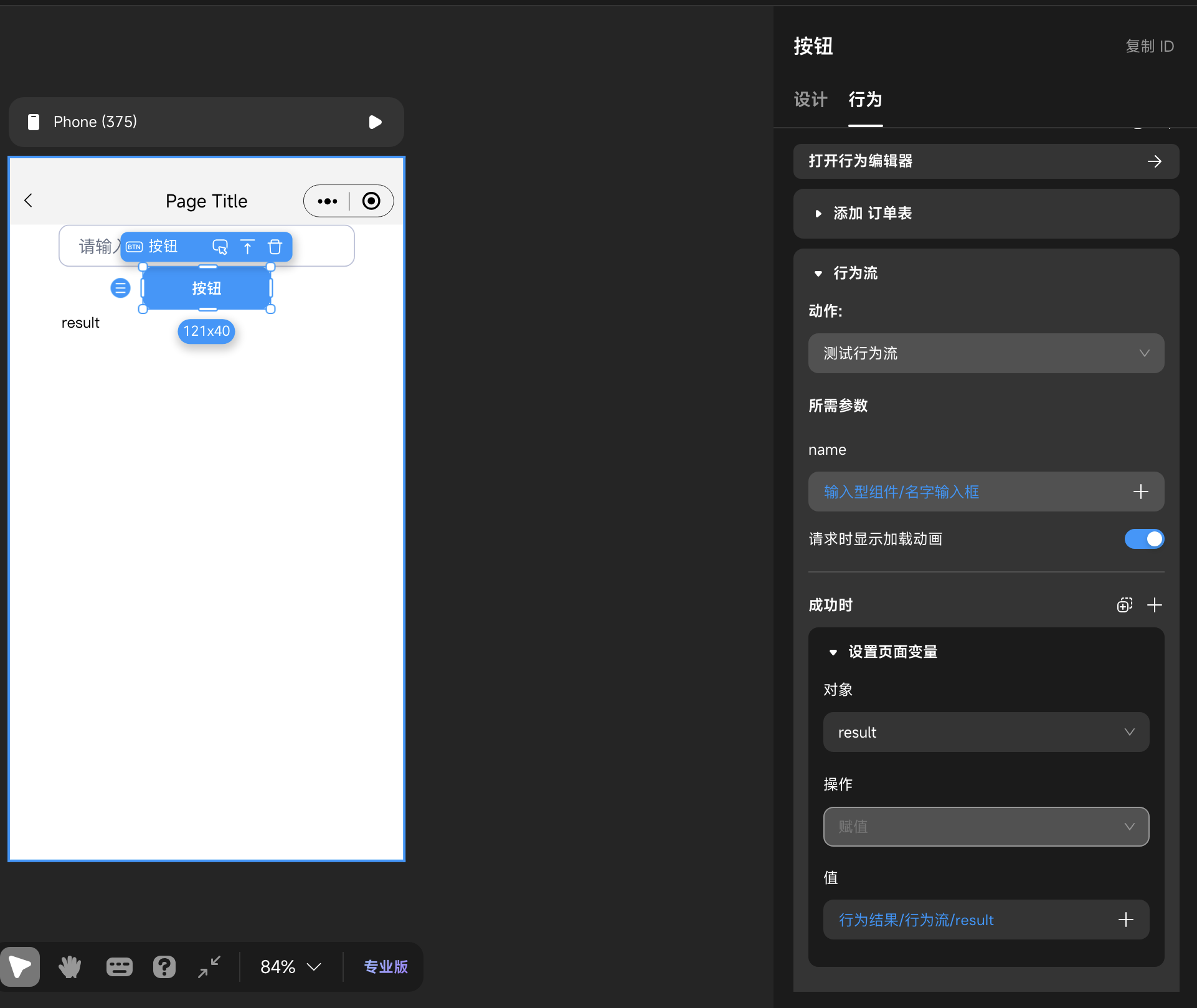1197x1008 pixels.
Task: Click the collapse canvas arrows icon
Action: (x=209, y=966)
